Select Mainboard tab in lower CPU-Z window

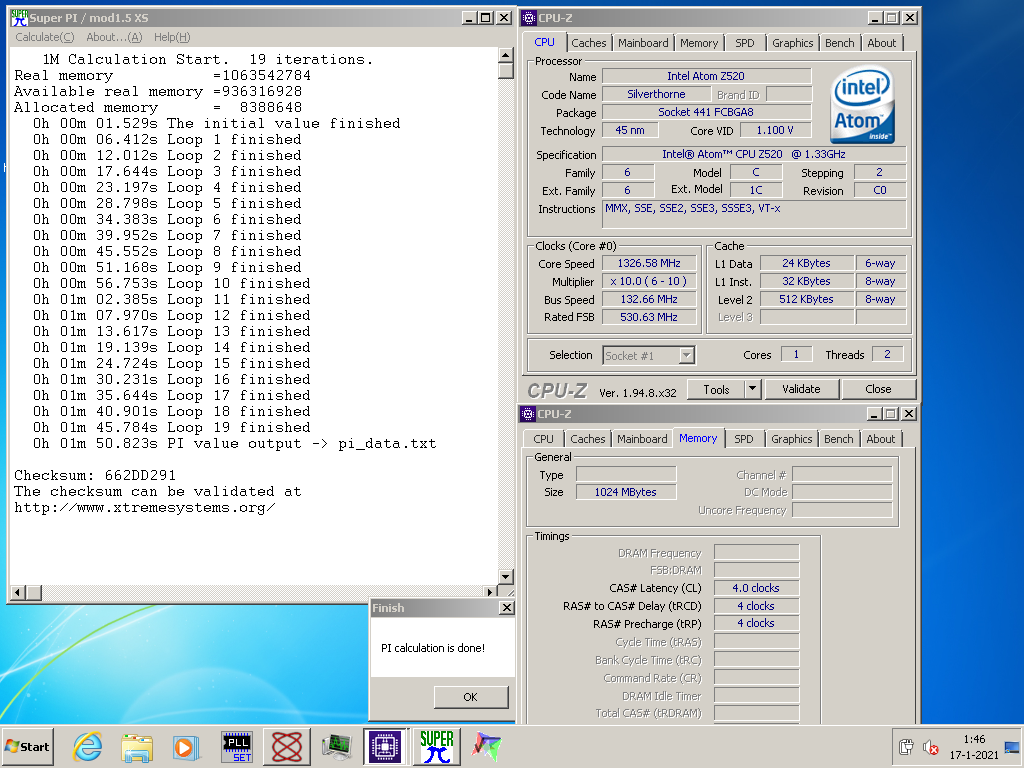(x=642, y=439)
